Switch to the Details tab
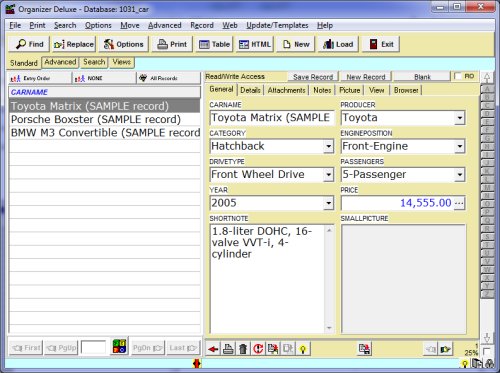Screen dimensions: 500x373 coord(250,90)
